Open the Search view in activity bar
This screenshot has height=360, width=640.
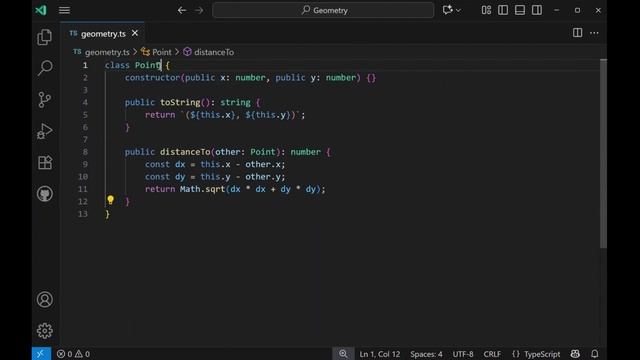(45, 68)
